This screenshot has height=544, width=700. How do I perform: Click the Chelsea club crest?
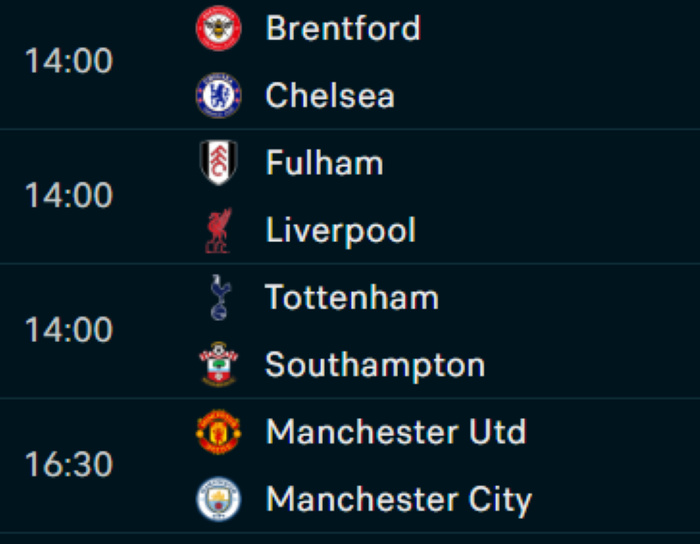tap(218, 96)
